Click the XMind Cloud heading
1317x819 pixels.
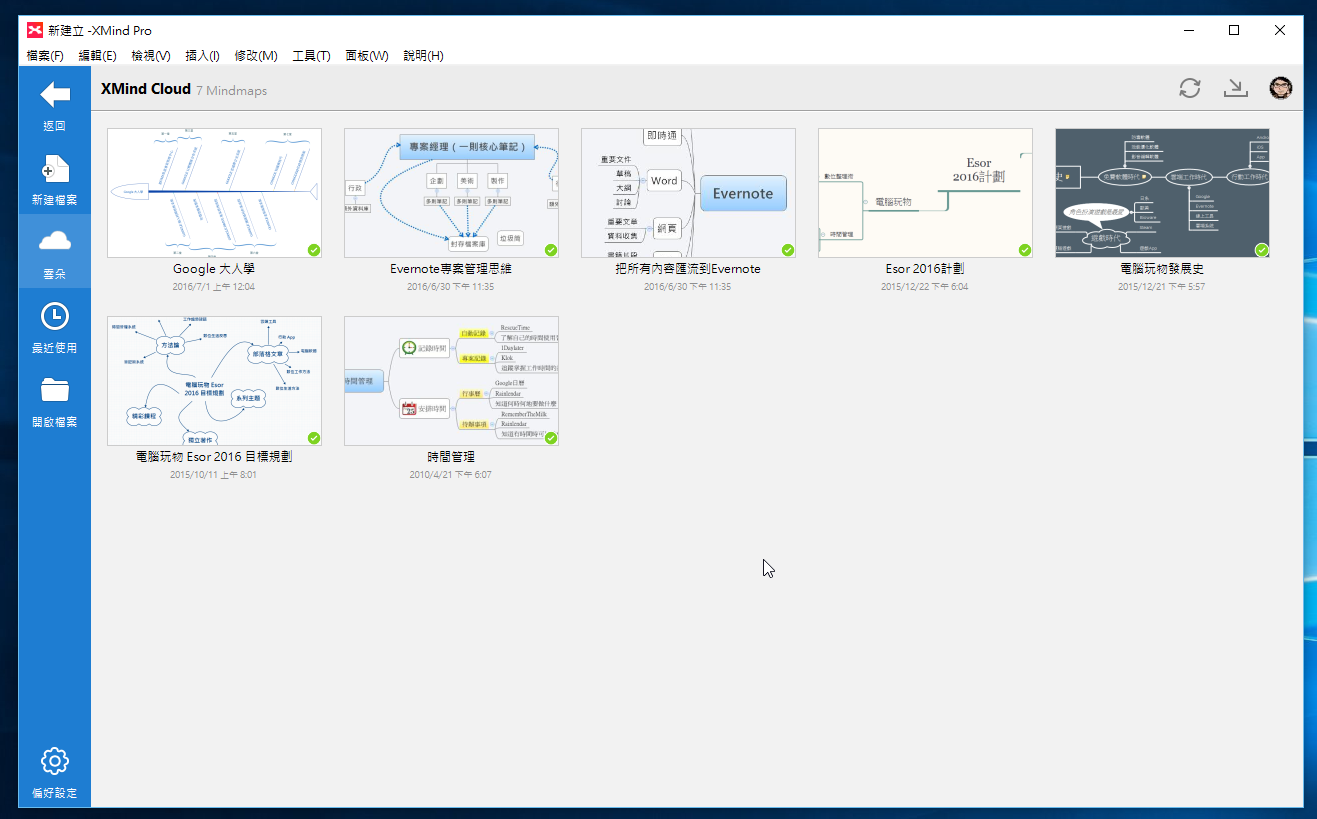tap(146, 89)
